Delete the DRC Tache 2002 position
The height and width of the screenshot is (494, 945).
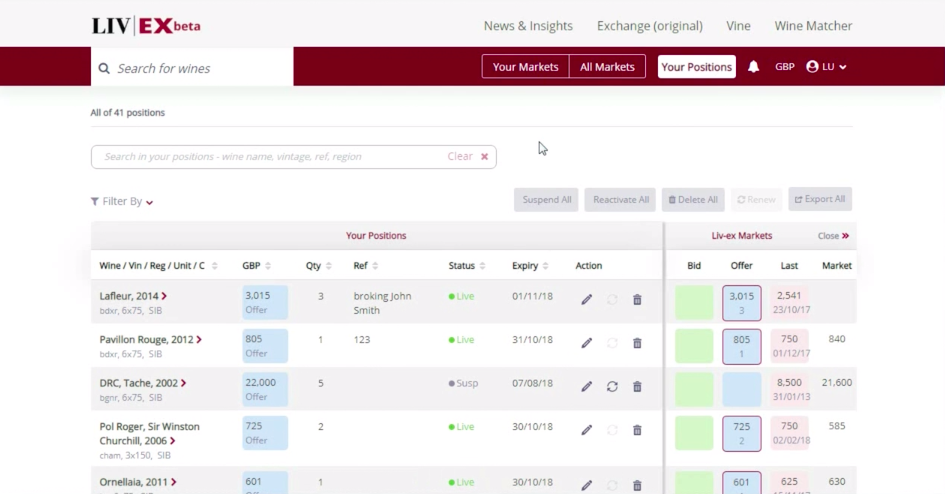637,386
